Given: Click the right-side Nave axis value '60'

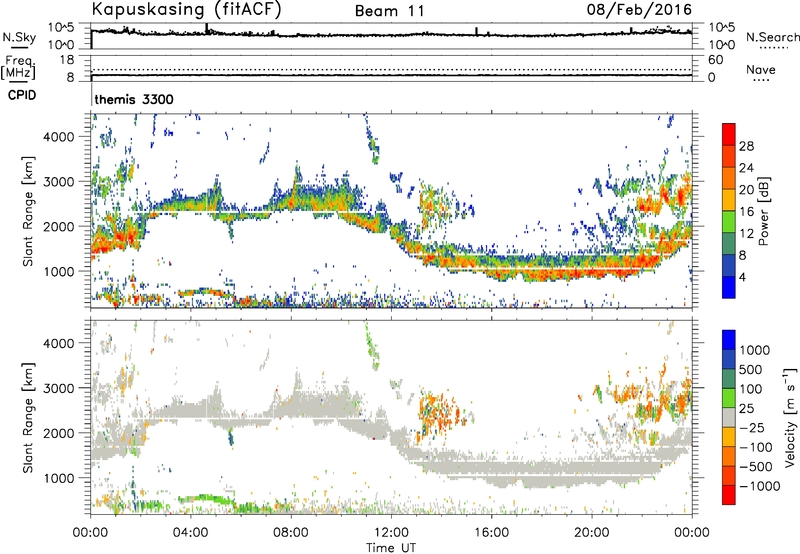Looking at the screenshot, I should (715, 60).
